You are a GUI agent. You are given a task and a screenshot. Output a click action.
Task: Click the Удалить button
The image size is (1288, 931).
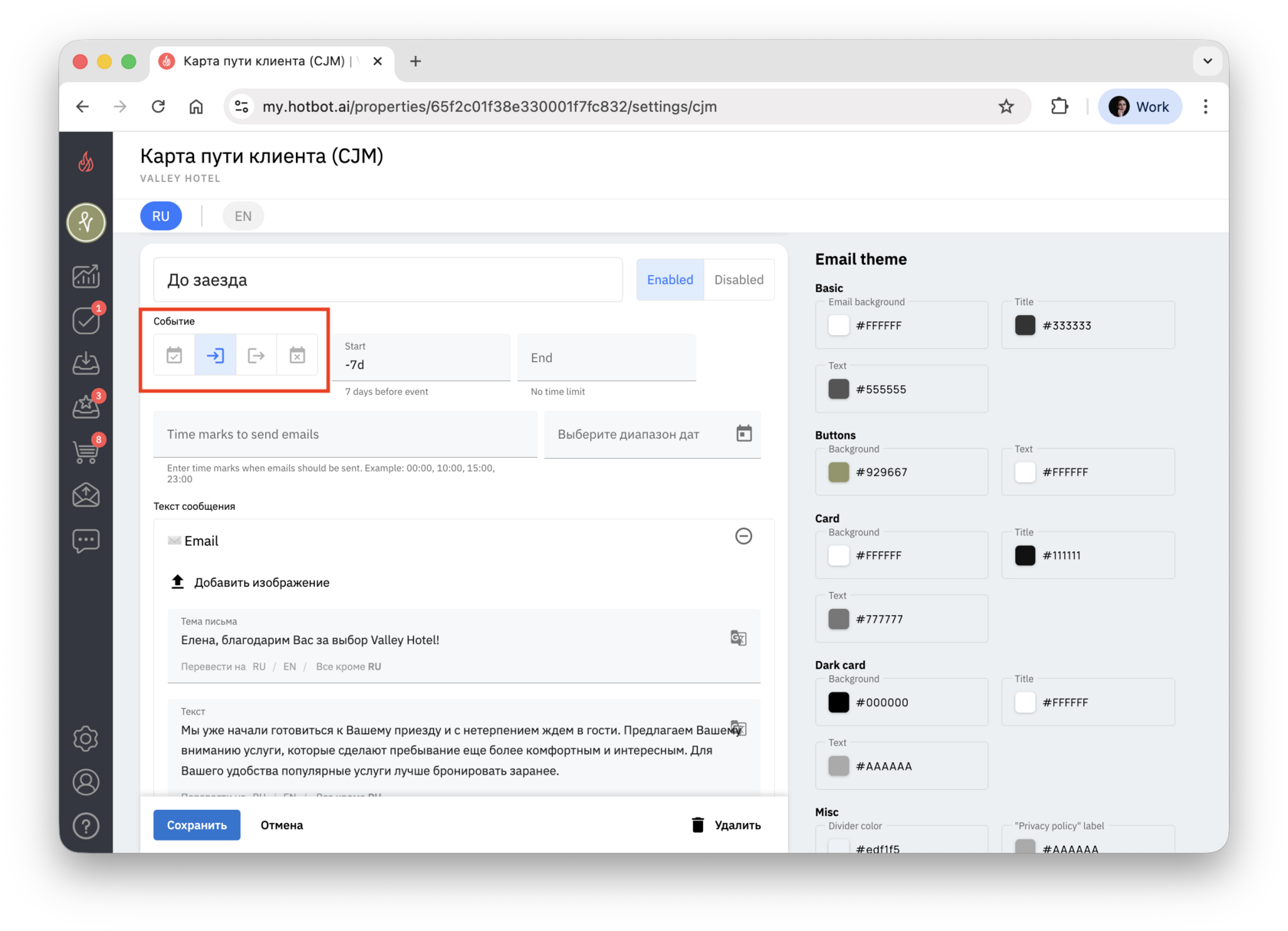726,825
